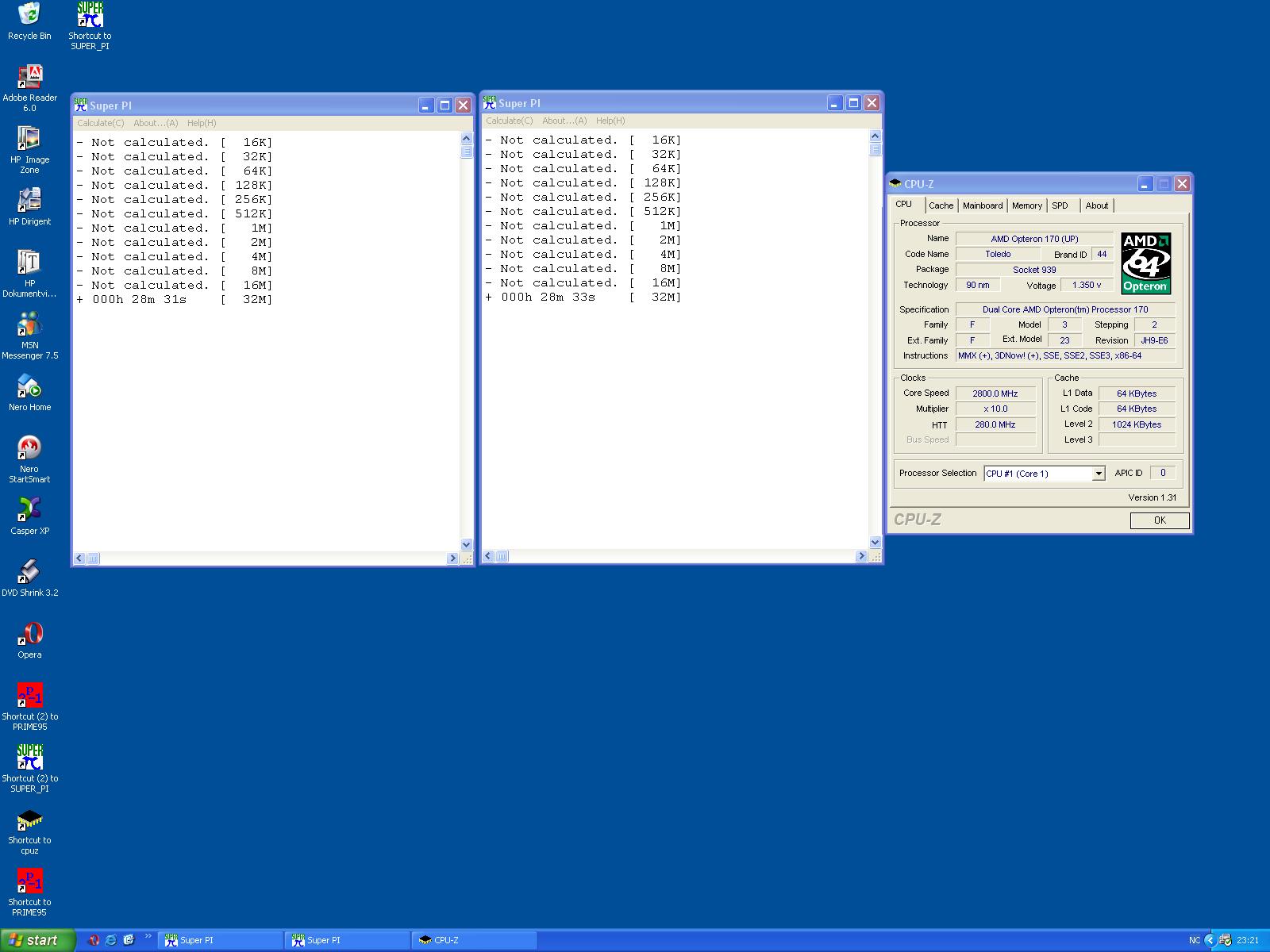Open Help menu in left Super PI window
1270x952 pixels.
tap(202, 123)
